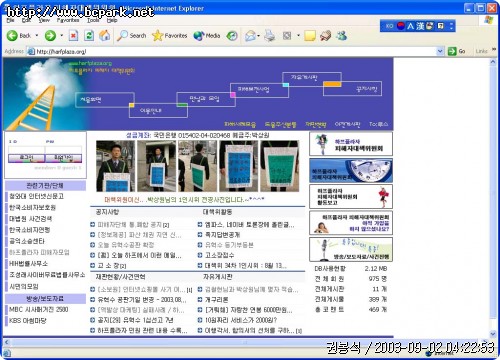Click the horizontal scrollbar left arrow
Image resolution: width=500 pixels, height=360 pixels.
7,342
